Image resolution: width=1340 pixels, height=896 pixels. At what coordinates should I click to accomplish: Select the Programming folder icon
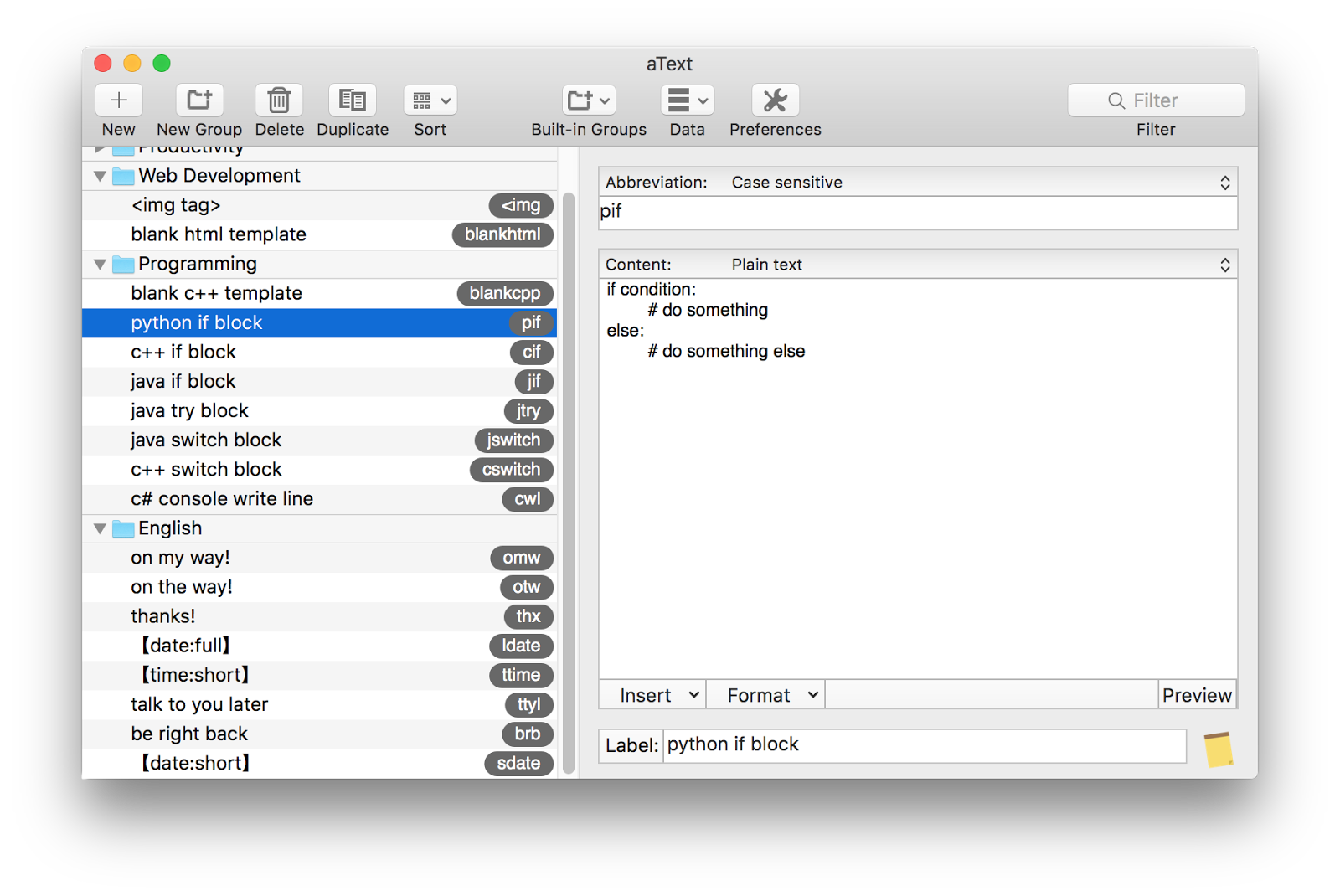click(x=123, y=265)
